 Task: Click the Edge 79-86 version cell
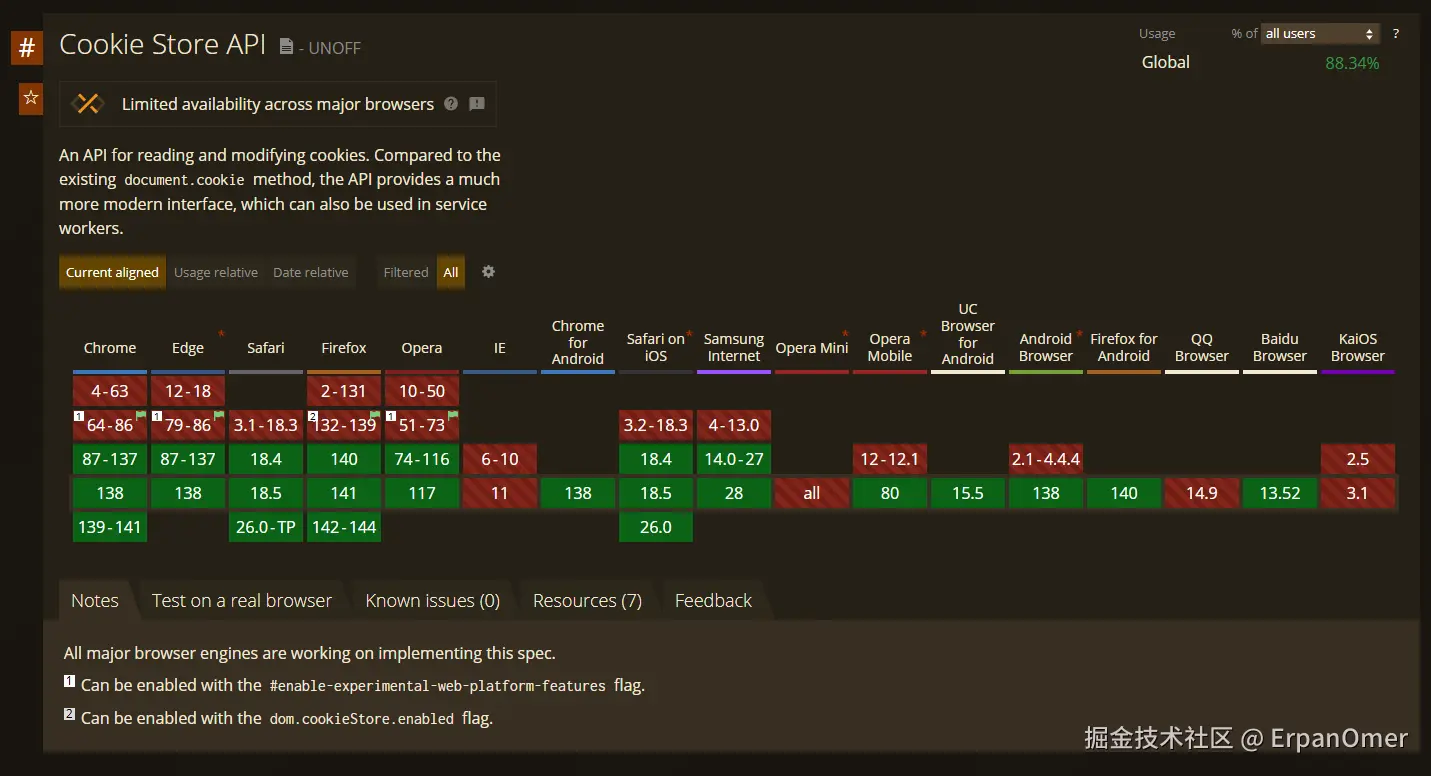click(188, 425)
